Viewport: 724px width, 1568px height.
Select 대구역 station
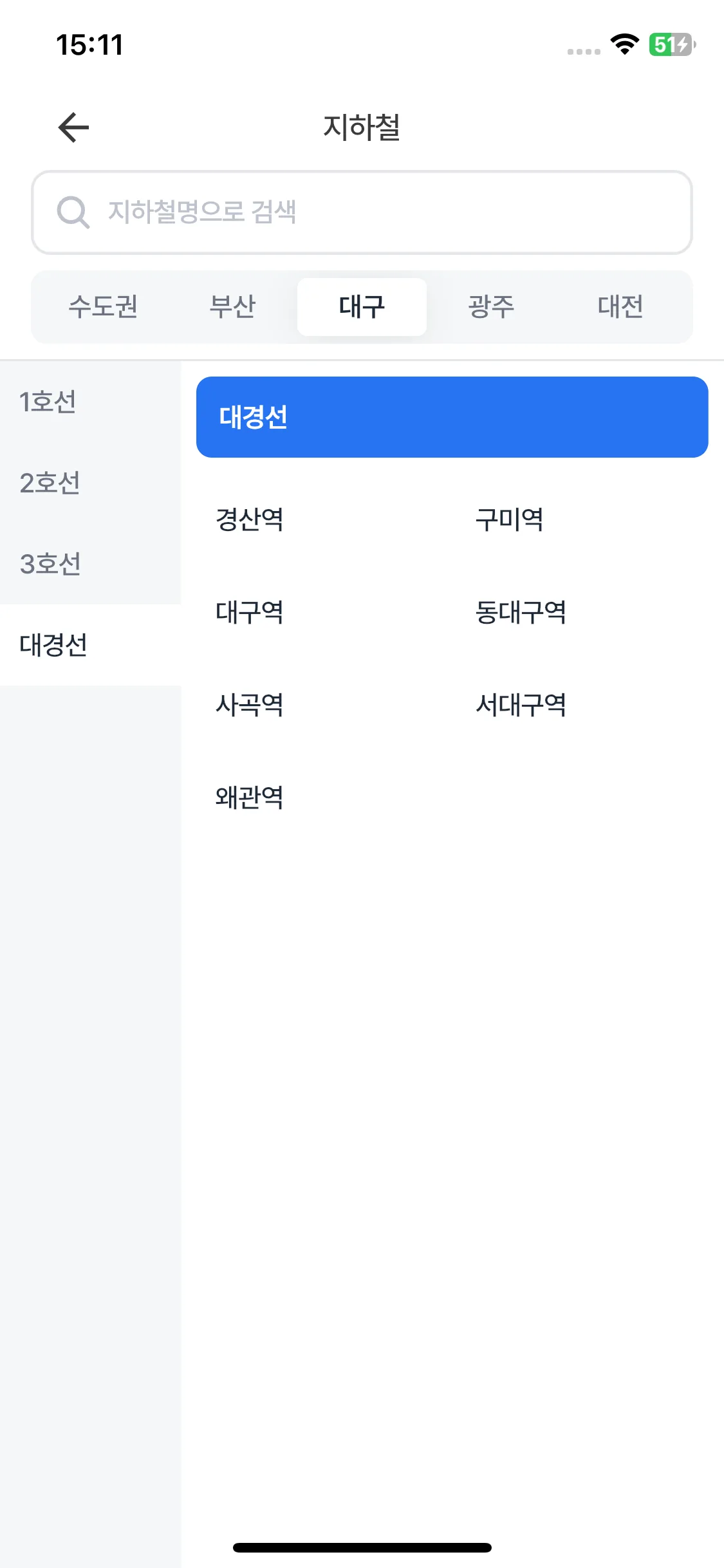pos(250,612)
